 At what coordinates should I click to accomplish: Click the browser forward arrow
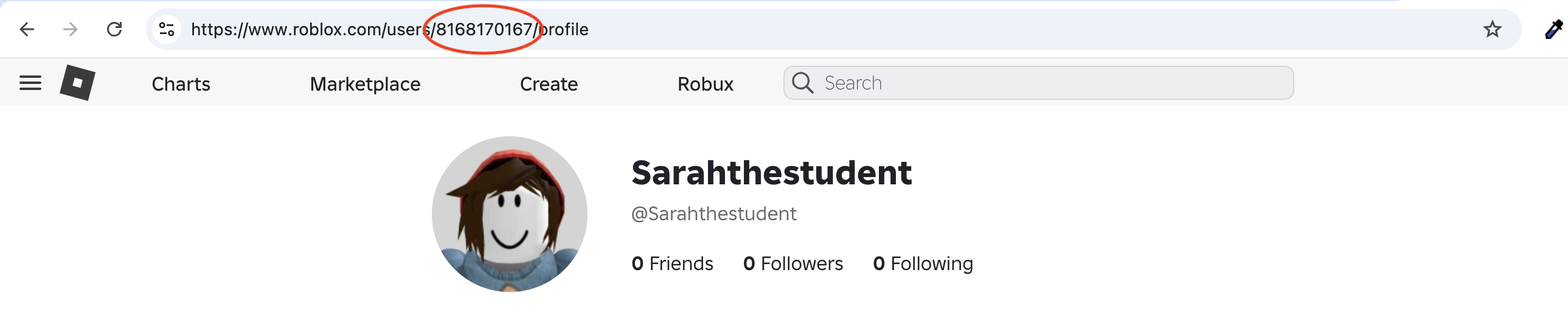(x=71, y=29)
